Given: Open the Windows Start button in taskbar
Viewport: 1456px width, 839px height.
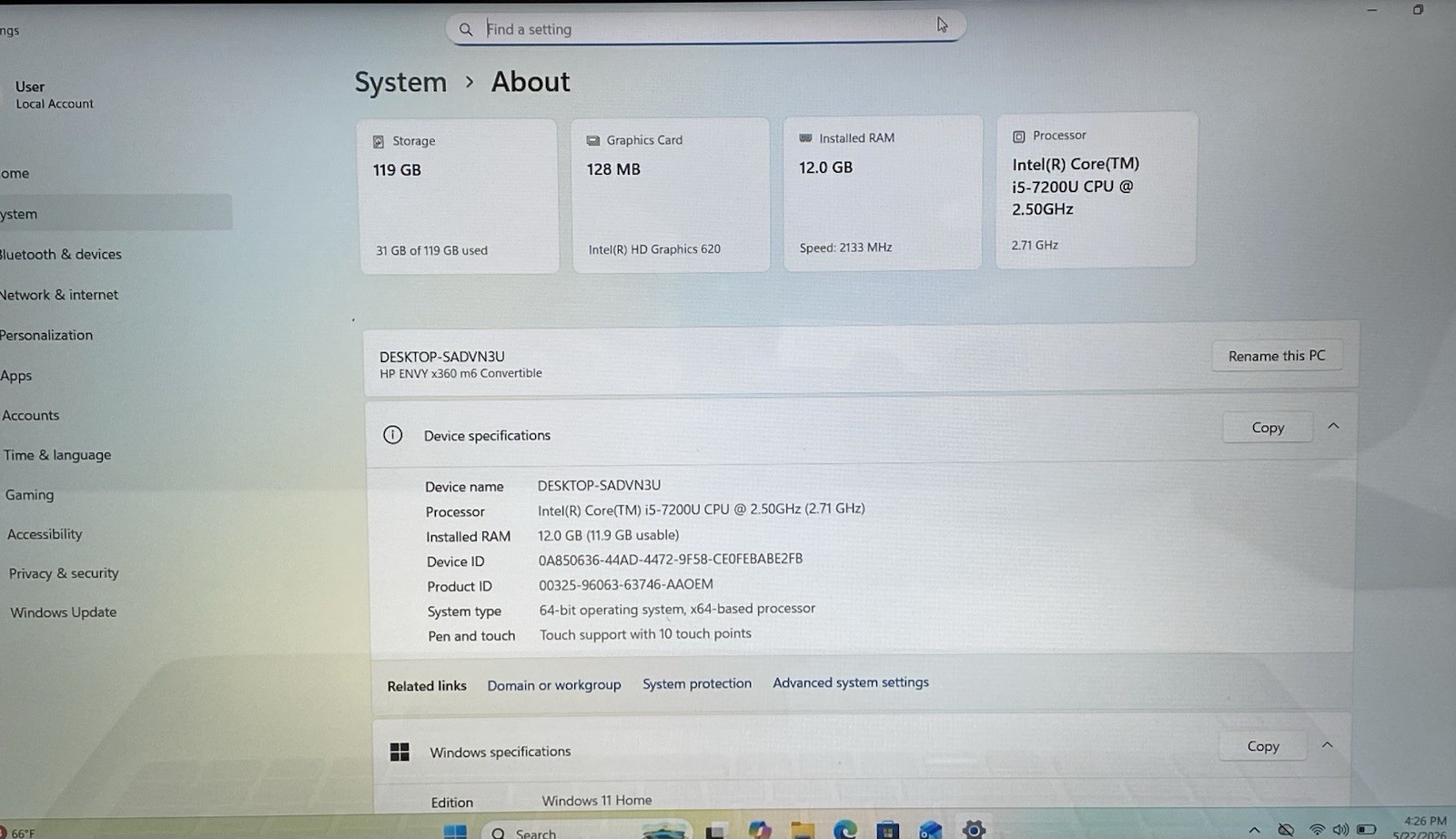Looking at the screenshot, I should click(x=454, y=831).
